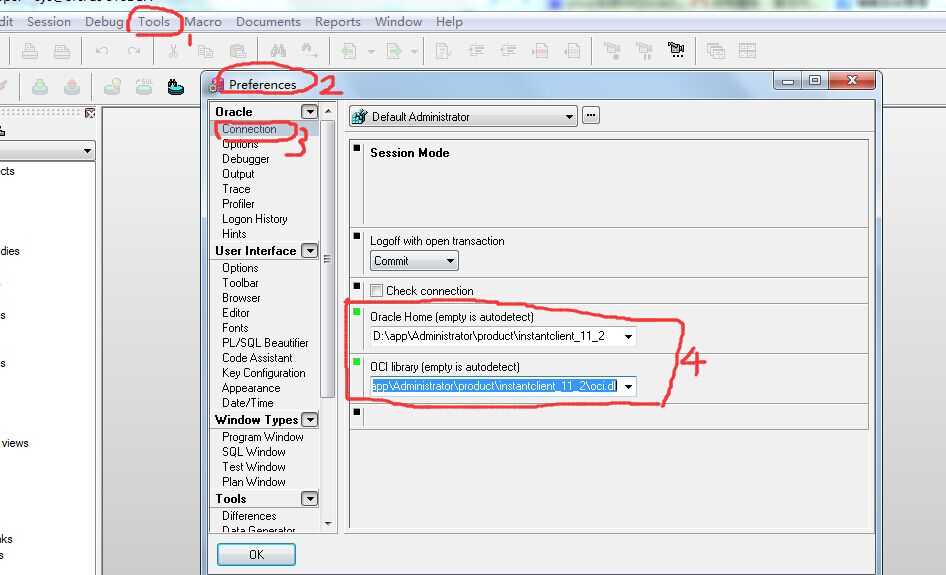Viewport: 946px width, 575px height.
Task: Open the Oracle Home path dropdown arrow
Action: click(x=628, y=337)
